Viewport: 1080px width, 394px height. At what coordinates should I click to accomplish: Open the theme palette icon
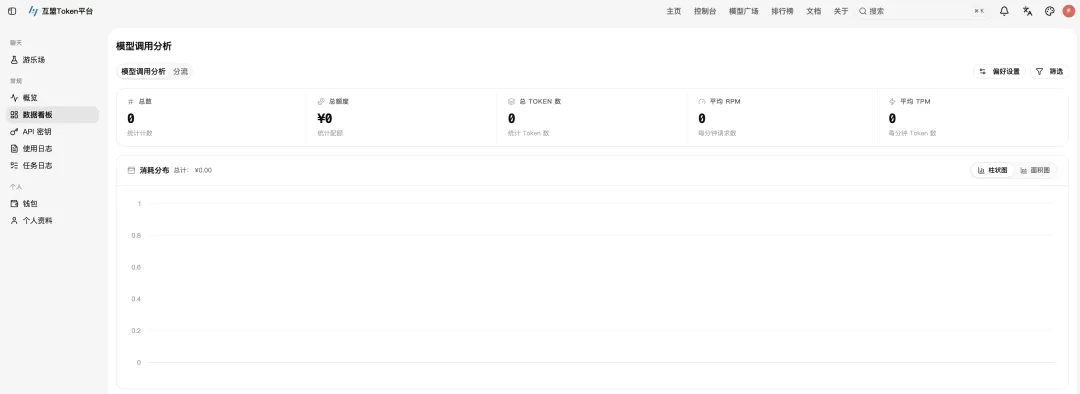[1050, 11]
